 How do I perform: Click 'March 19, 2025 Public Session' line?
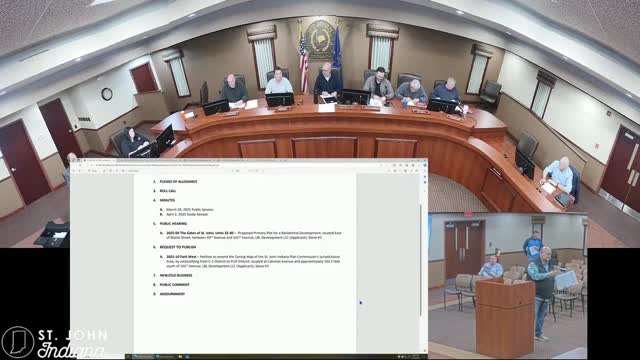pyautogui.click(x=190, y=209)
